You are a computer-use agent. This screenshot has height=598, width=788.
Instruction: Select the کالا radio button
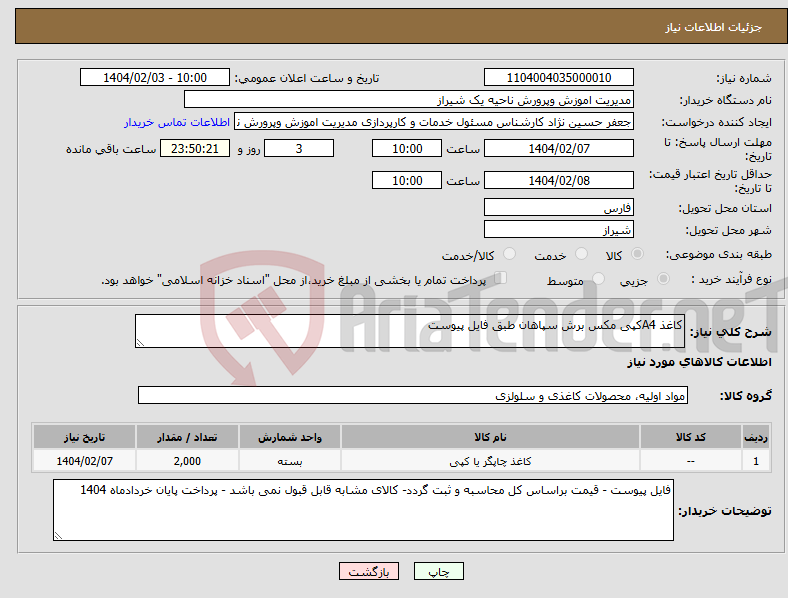637,254
